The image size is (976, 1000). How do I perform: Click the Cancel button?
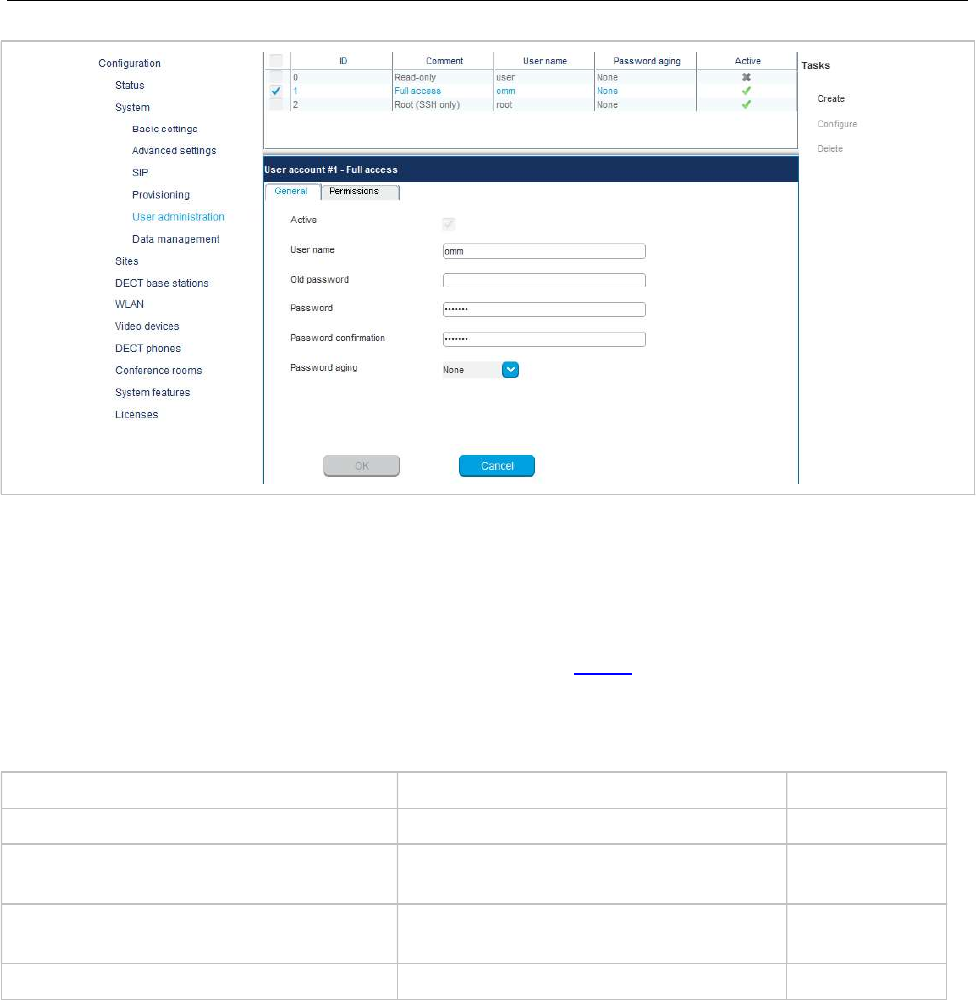tap(497, 466)
